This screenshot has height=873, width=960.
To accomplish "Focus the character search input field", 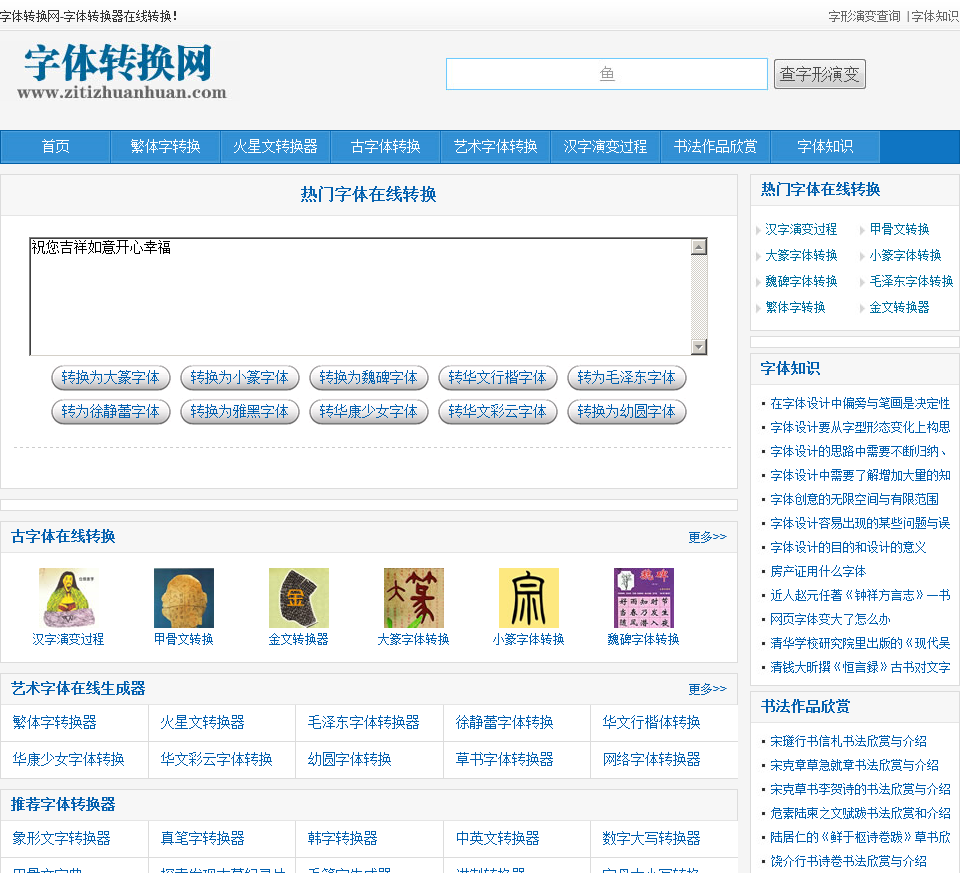I will pyautogui.click(x=607, y=74).
